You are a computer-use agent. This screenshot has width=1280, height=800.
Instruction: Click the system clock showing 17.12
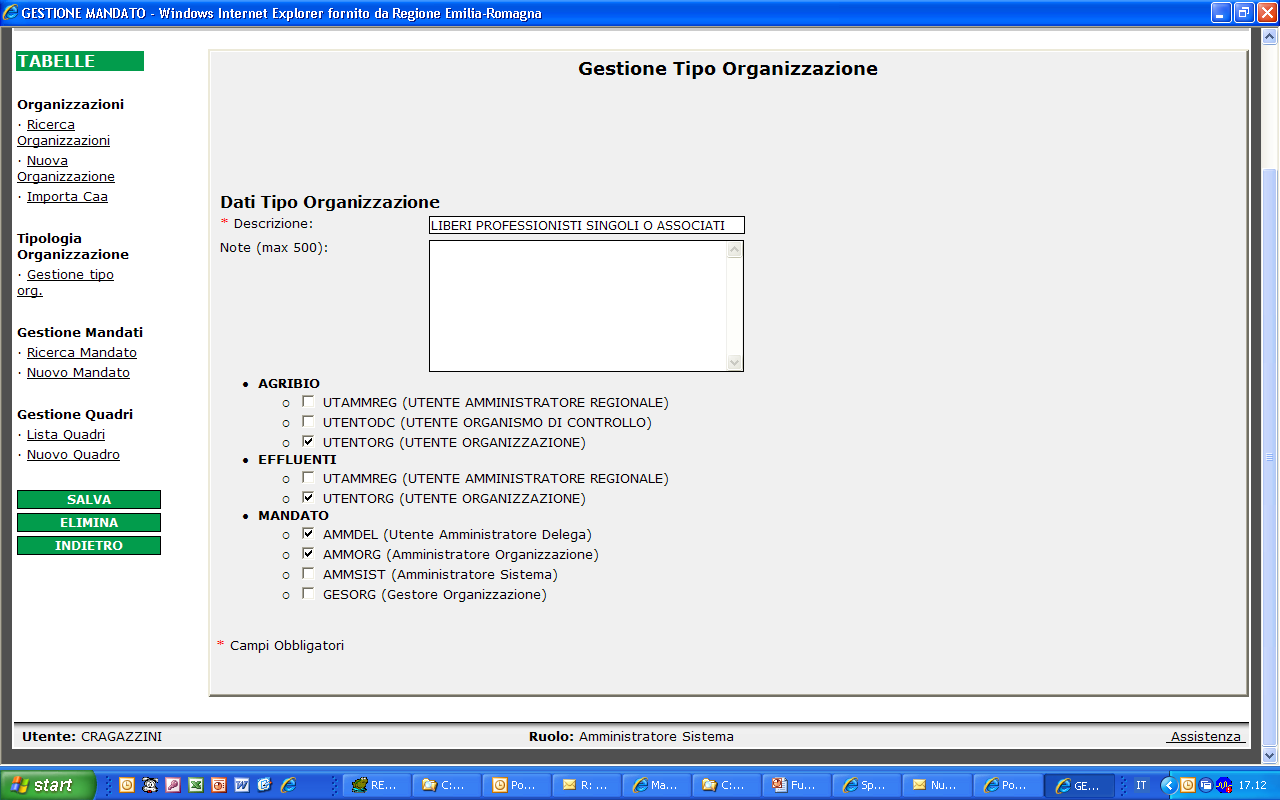coord(1252,785)
